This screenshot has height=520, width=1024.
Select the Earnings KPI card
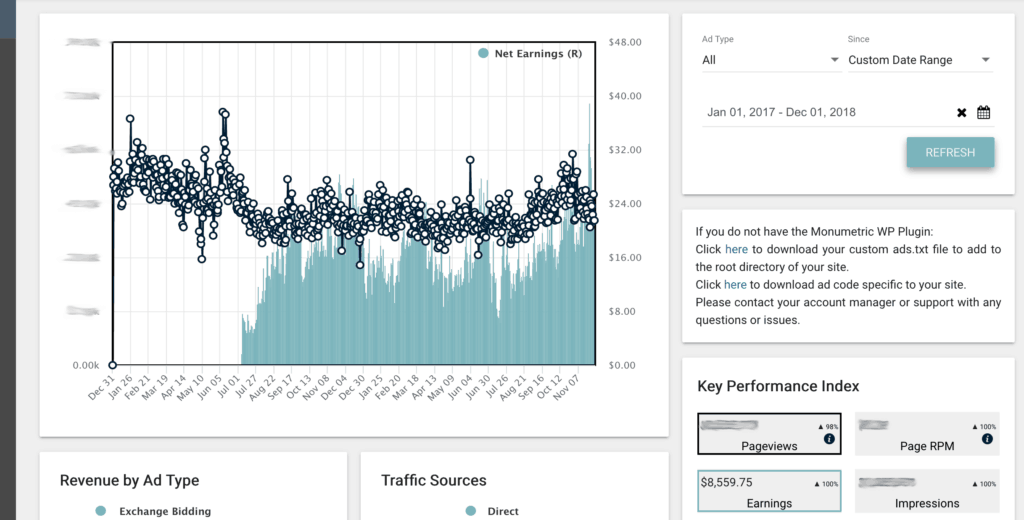point(769,492)
